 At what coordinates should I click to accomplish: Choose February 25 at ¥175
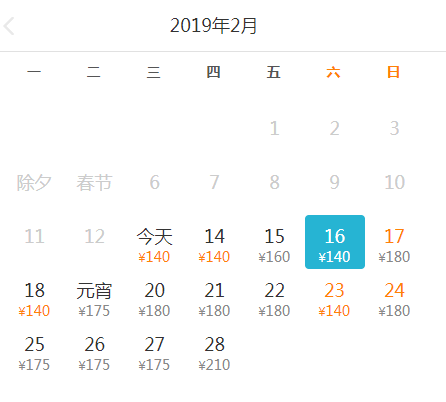pos(34,350)
